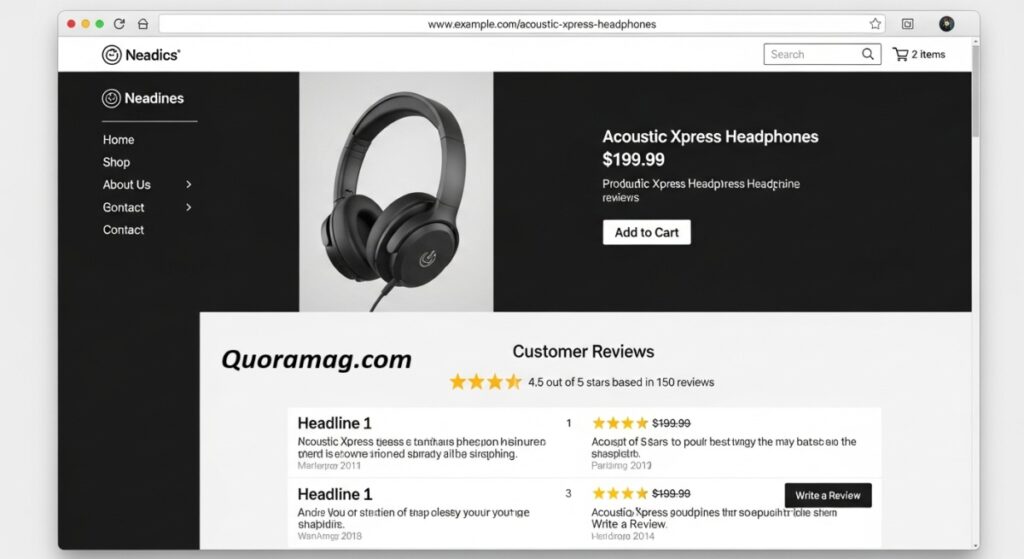Open Shop from the sidebar menu
The height and width of the screenshot is (559, 1024).
pyautogui.click(x=116, y=162)
